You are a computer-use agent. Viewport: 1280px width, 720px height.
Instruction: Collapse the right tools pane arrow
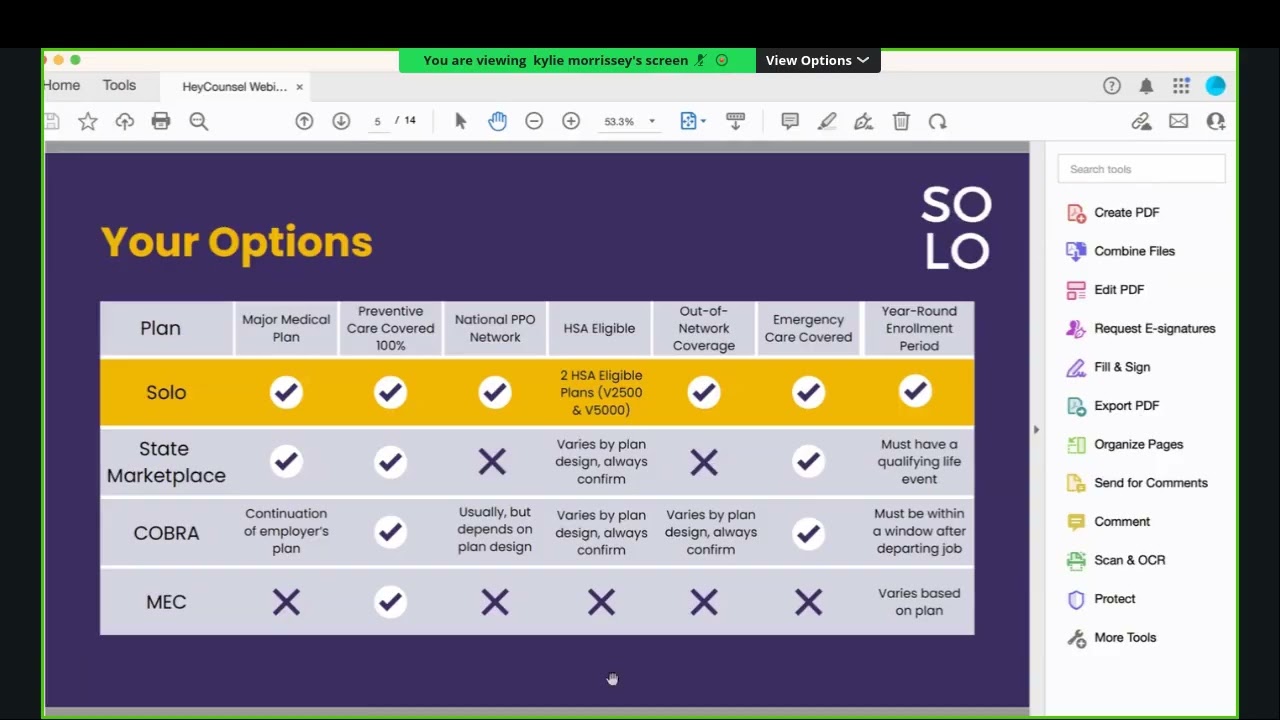coord(1036,430)
